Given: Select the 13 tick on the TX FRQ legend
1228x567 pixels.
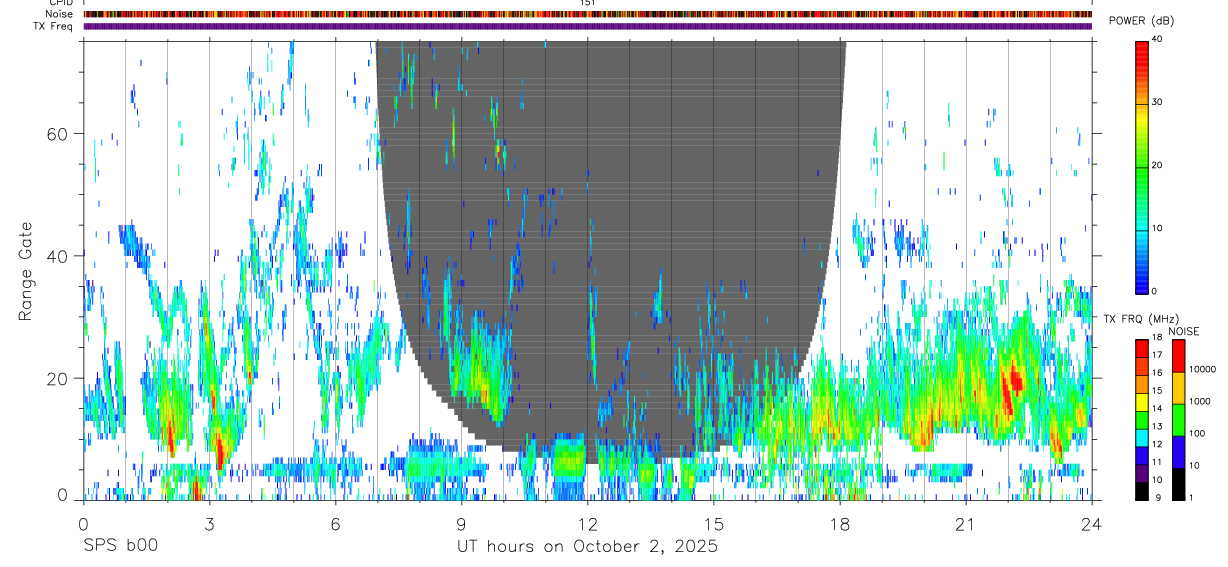Looking at the screenshot, I should click(x=1156, y=426).
